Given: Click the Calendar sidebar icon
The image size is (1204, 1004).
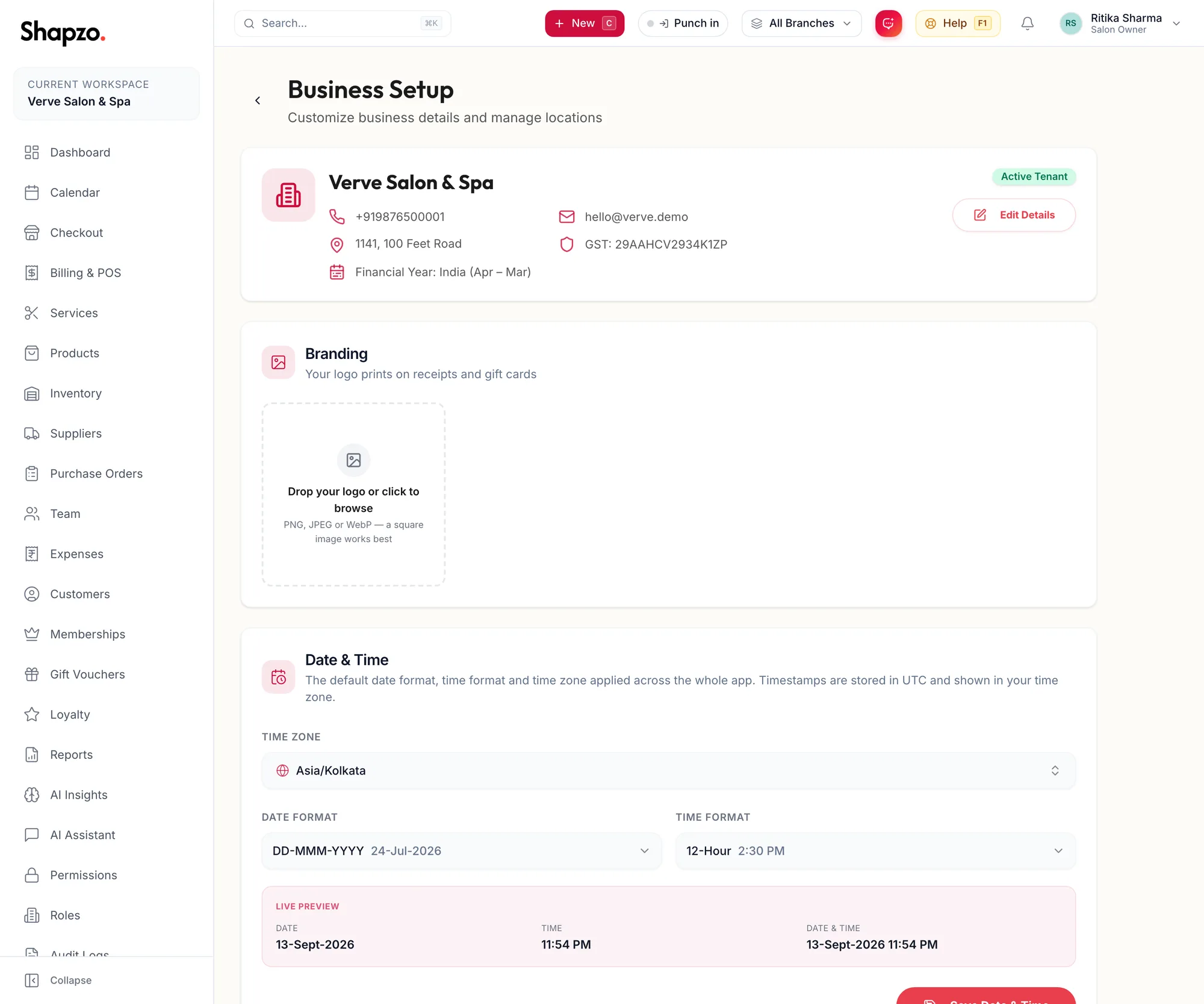Looking at the screenshot, I should click(32, 193).
